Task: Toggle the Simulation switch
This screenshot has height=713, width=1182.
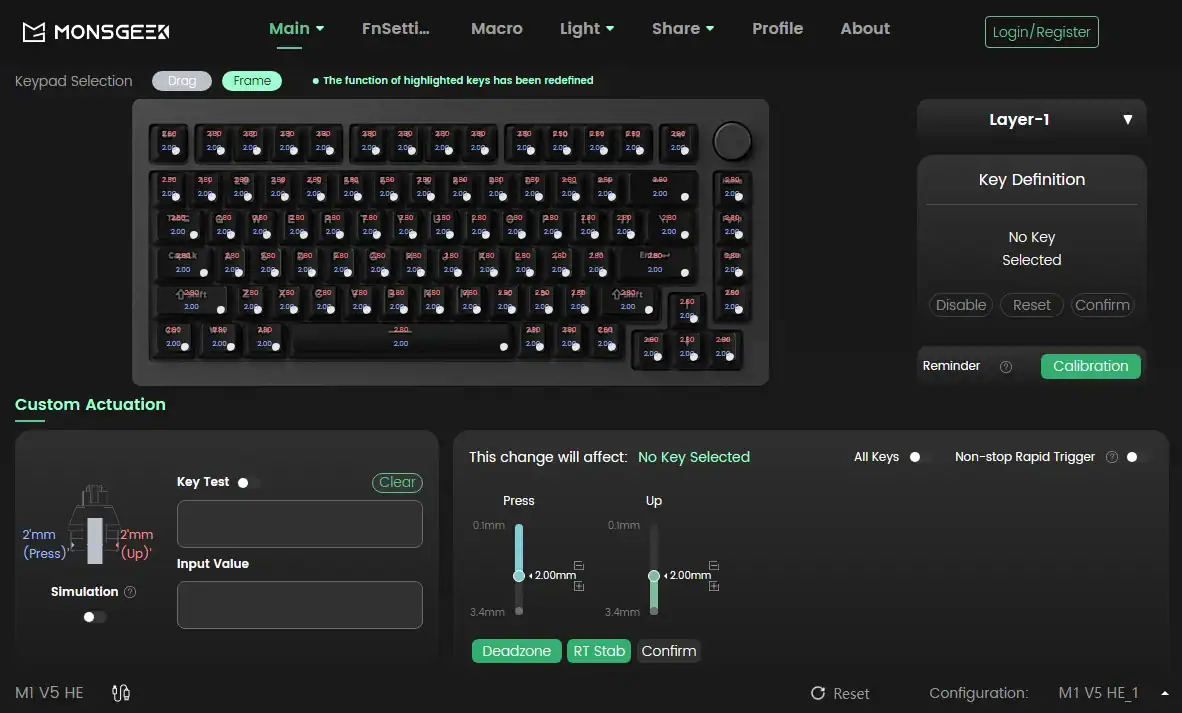Action: (94, 617)
